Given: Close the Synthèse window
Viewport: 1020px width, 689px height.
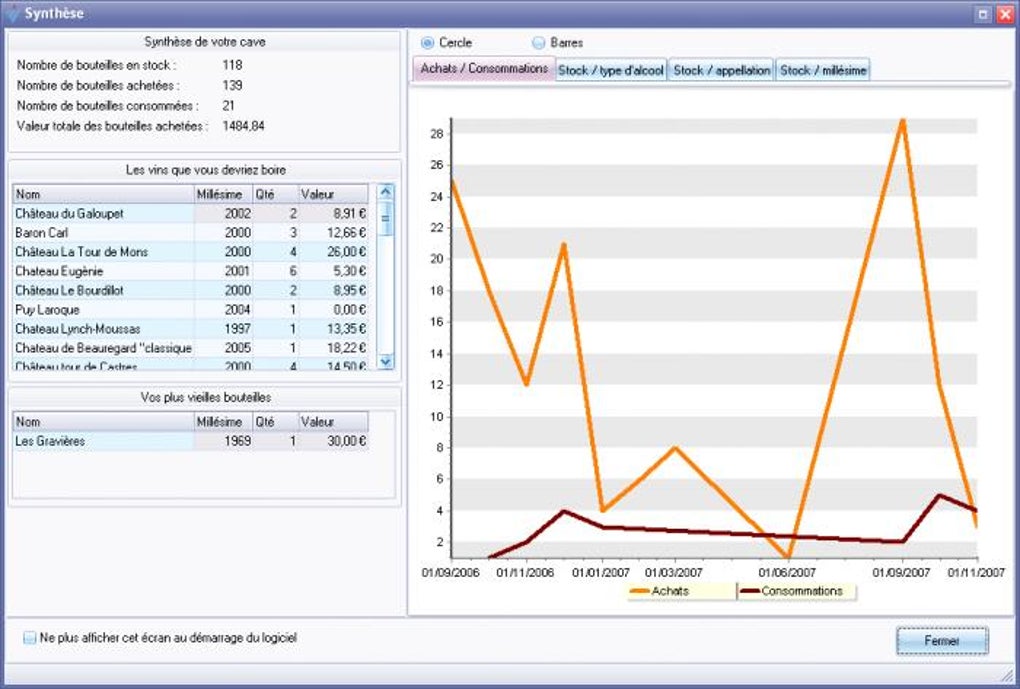Looking at the screenshot, I should coord(1004,14).
